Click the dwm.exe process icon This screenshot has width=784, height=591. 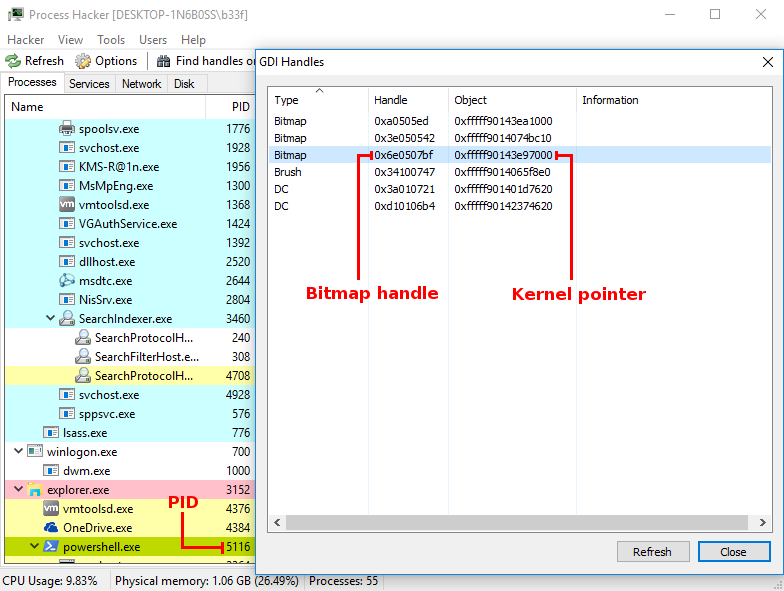click(50, 470)
